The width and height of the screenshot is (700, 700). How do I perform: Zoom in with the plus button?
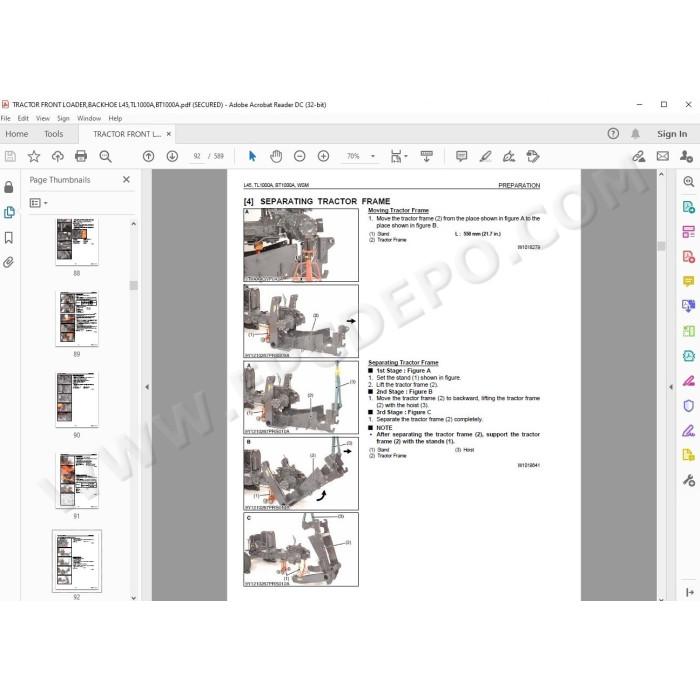[x=324, y=156]
